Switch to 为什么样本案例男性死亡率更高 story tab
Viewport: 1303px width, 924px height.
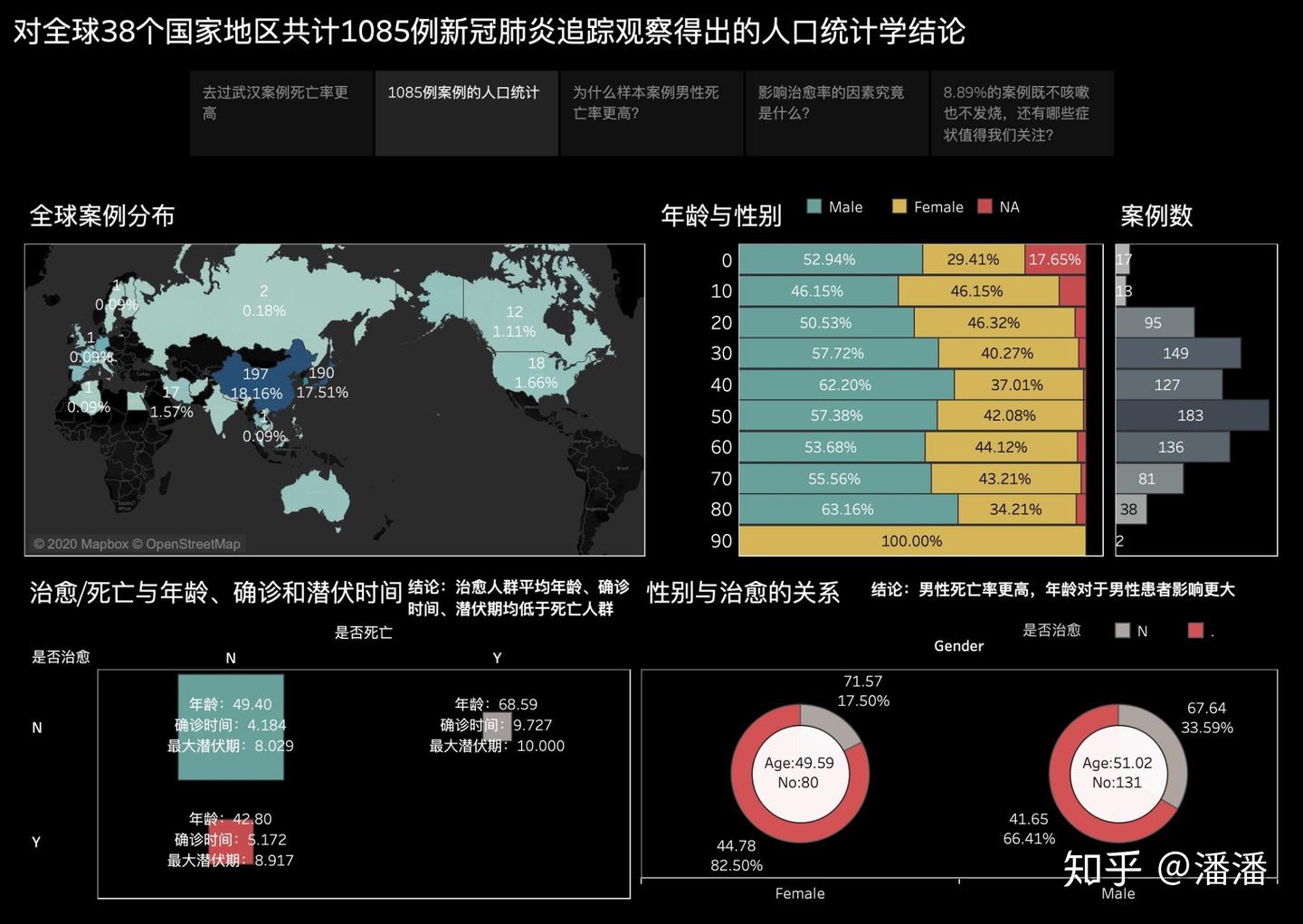(652, 114)
